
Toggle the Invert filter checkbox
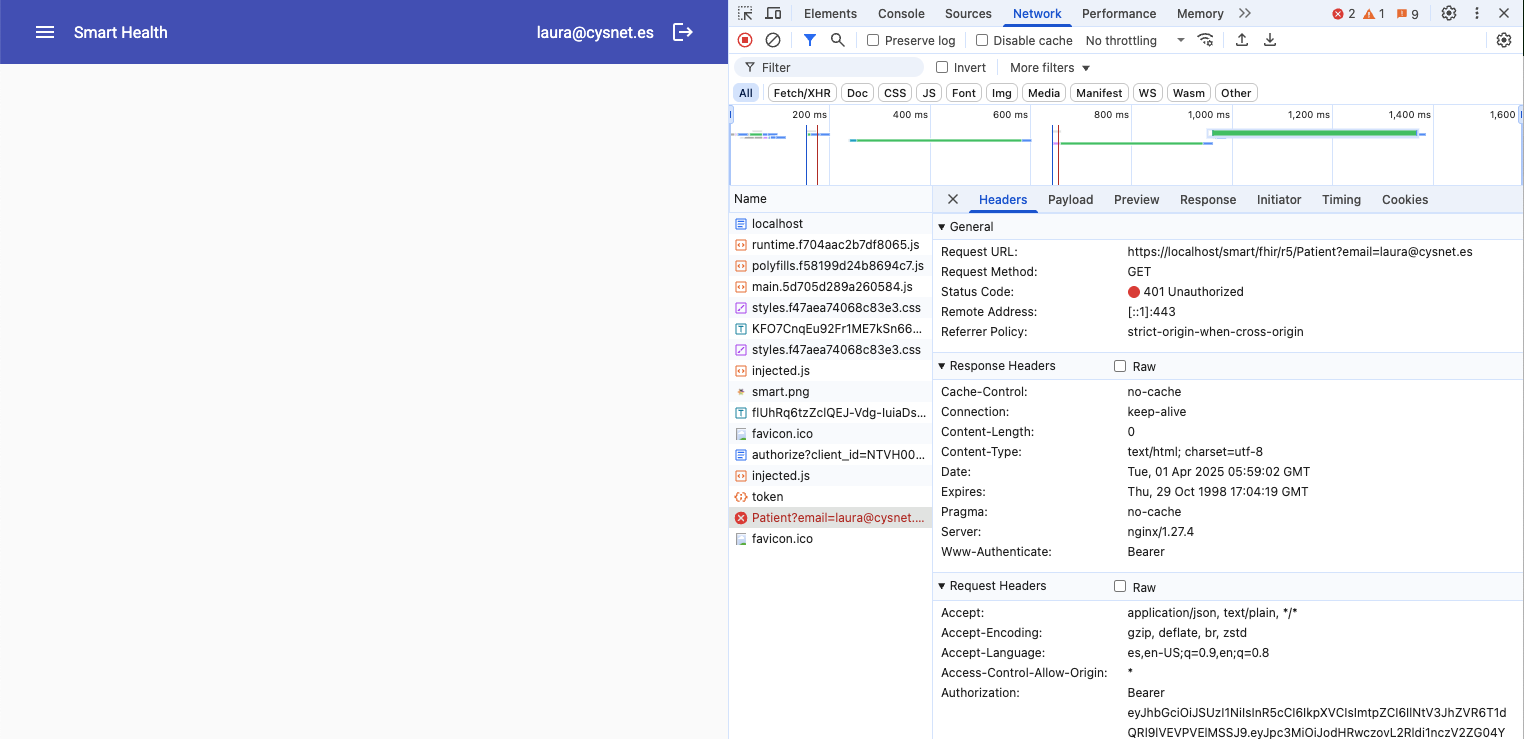coord(942,67)
